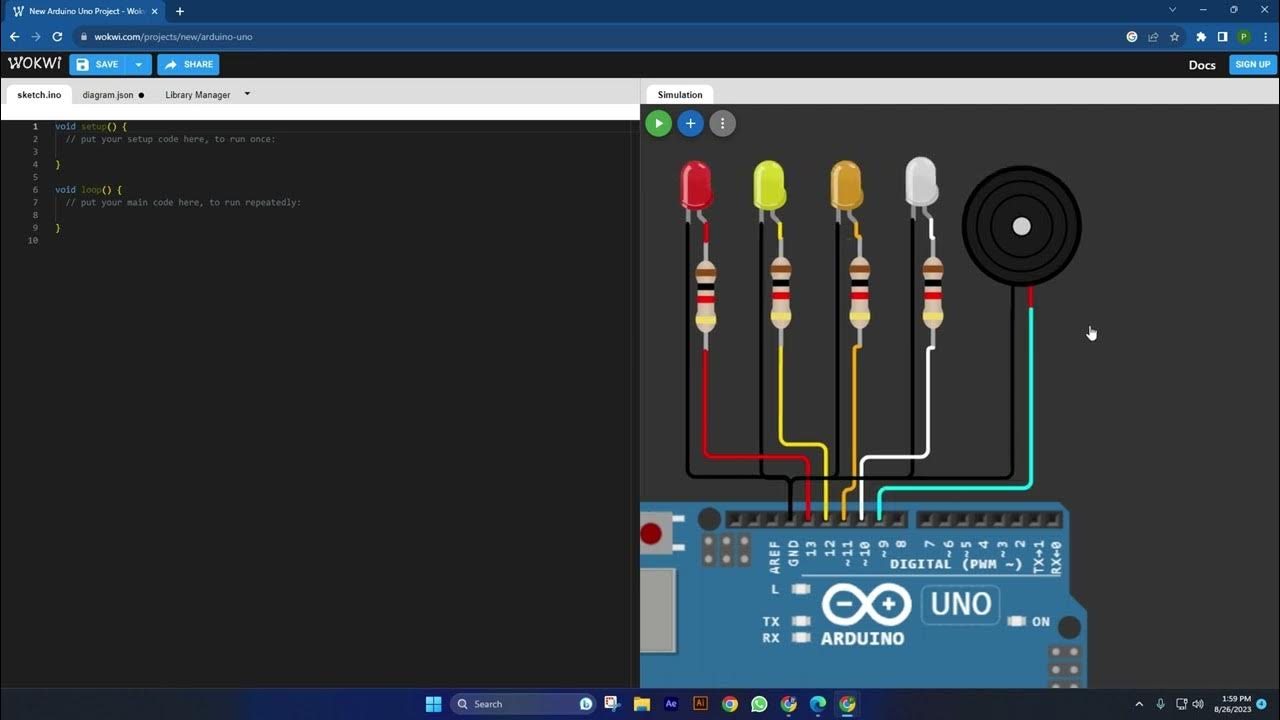The width and height of the screenshot is (1280, 720).
Task: Click the Wokwi logo
Action: click(35, 64)
